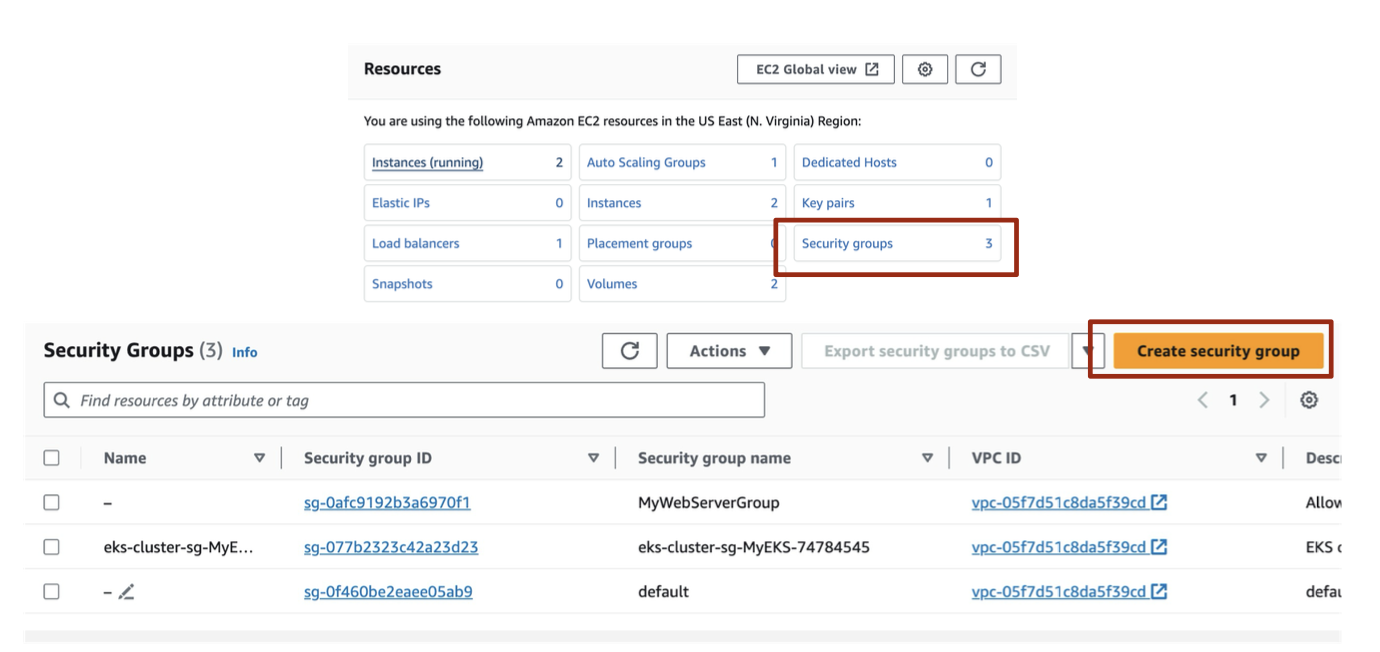Open the EC2 Global view button
1380x652 pixels.
pyautogui.click(x=816, y=69)
